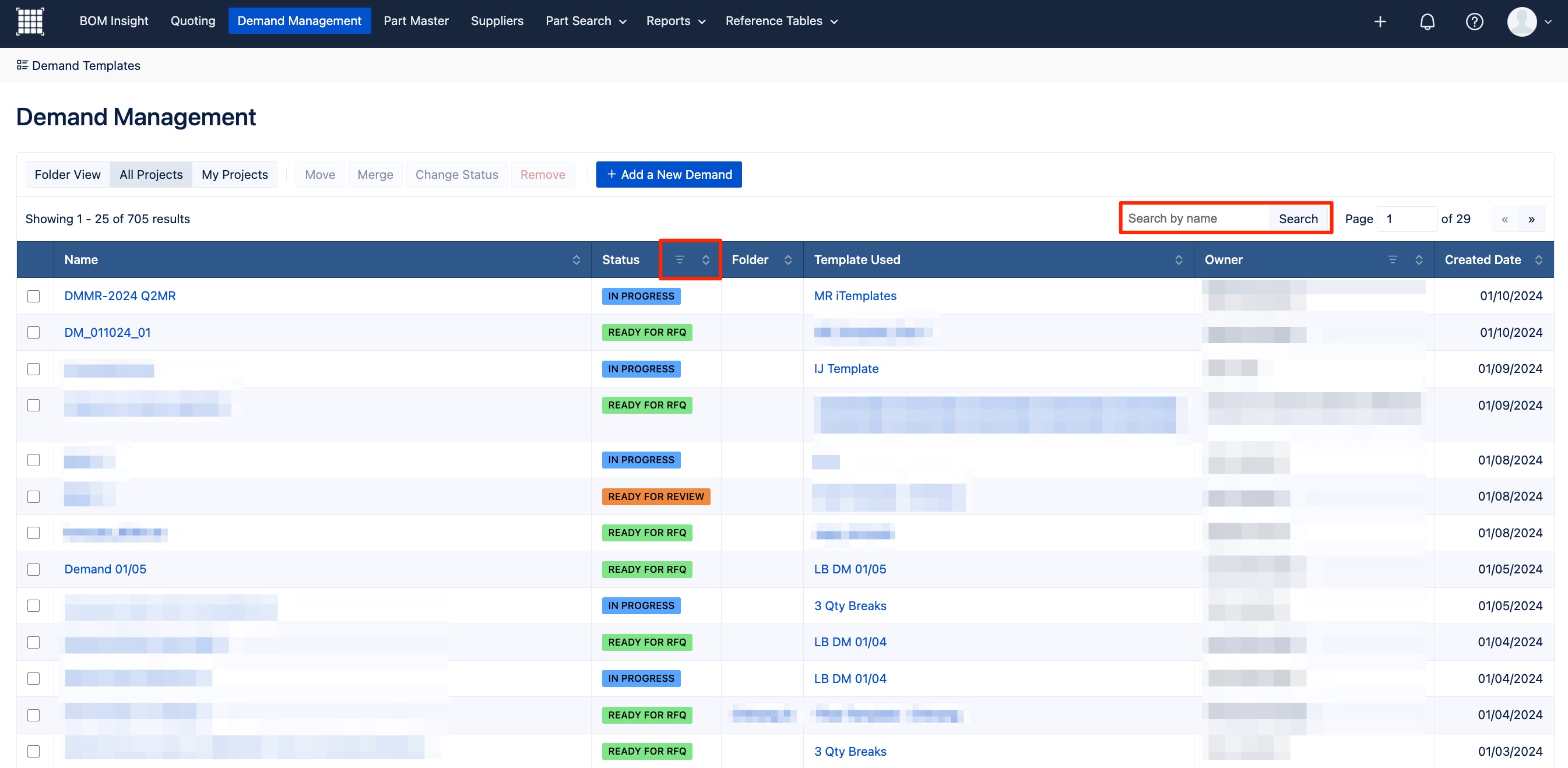The height and width of the screenshot is (768, 1568).
Task: Click Add a New Demand button
Action: pos(669,175)
